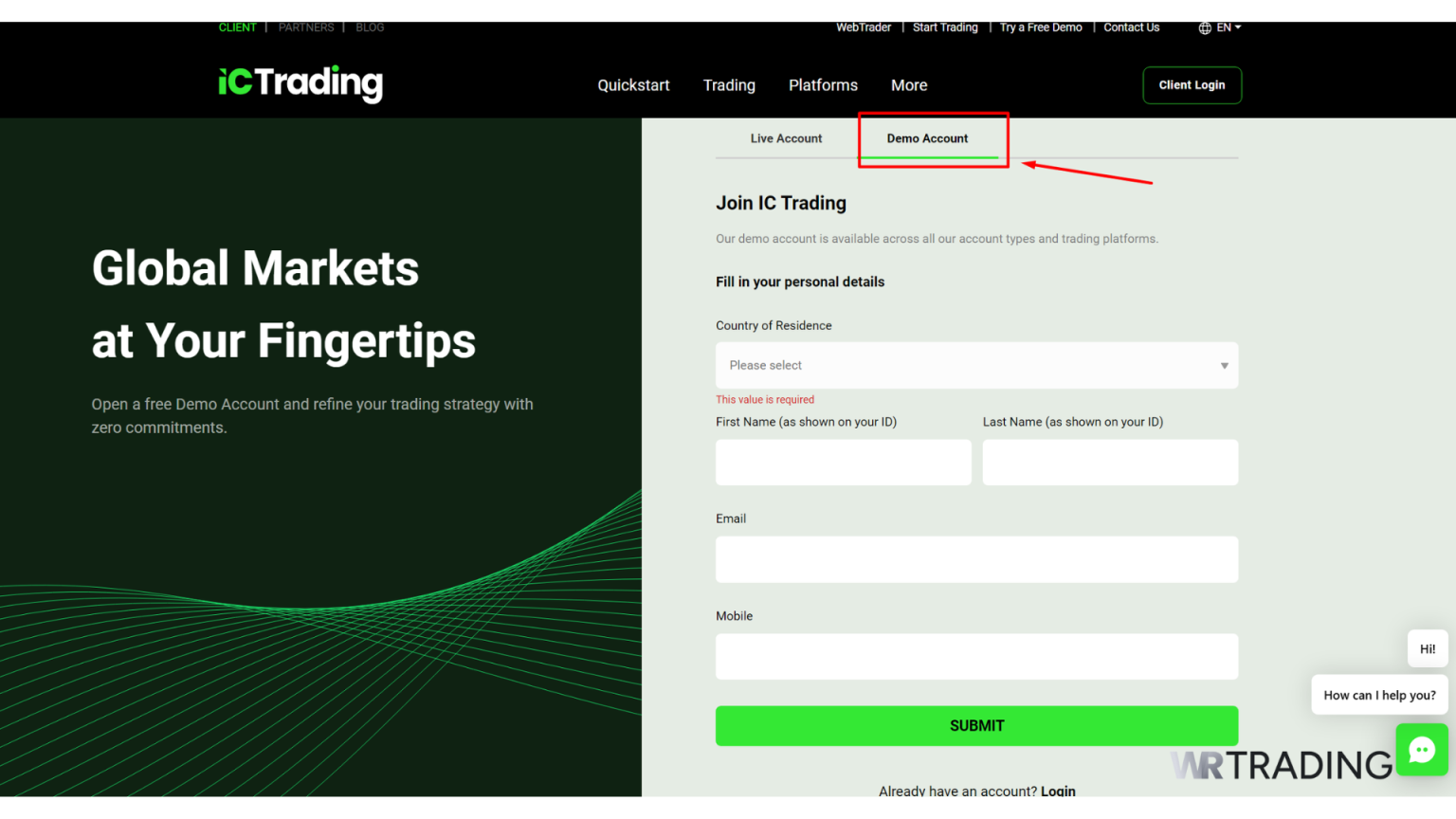Expand the More navigation menu

click(908, 85)
